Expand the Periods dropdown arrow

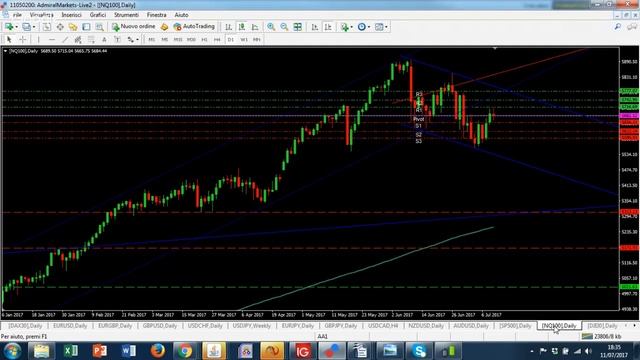pos(369,27)
